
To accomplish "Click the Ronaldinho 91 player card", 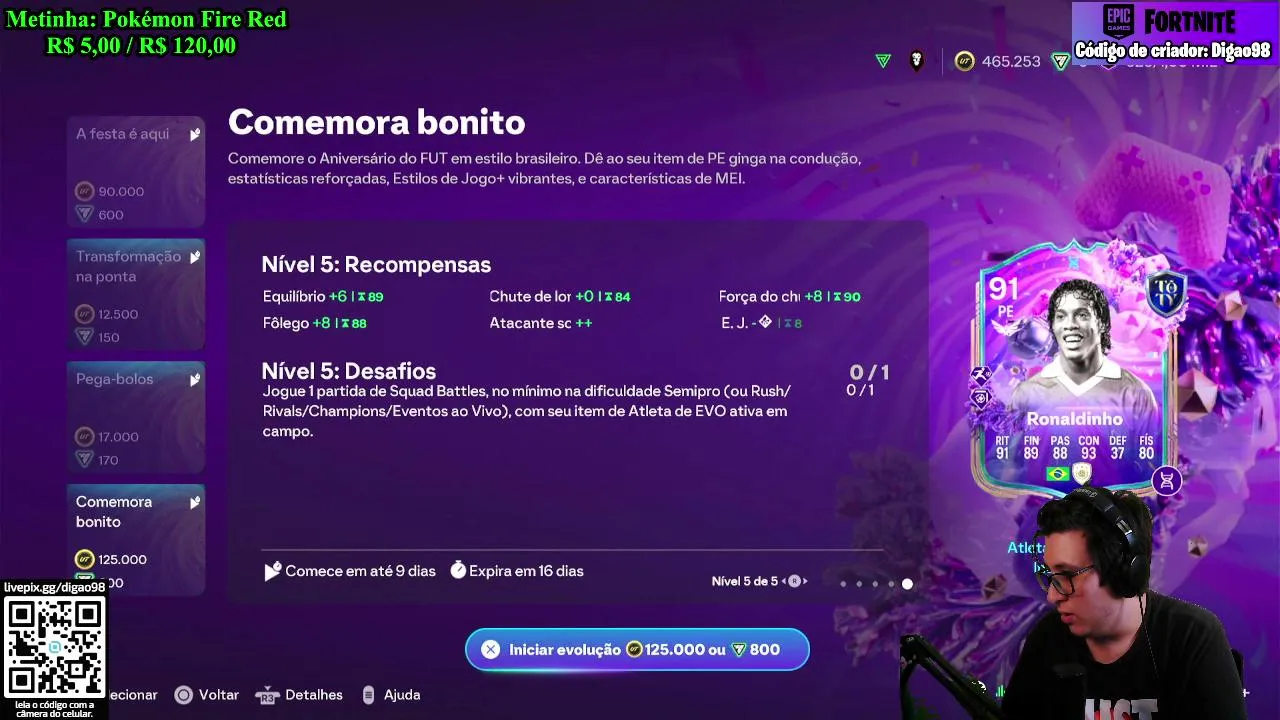I will point(1075,368).
